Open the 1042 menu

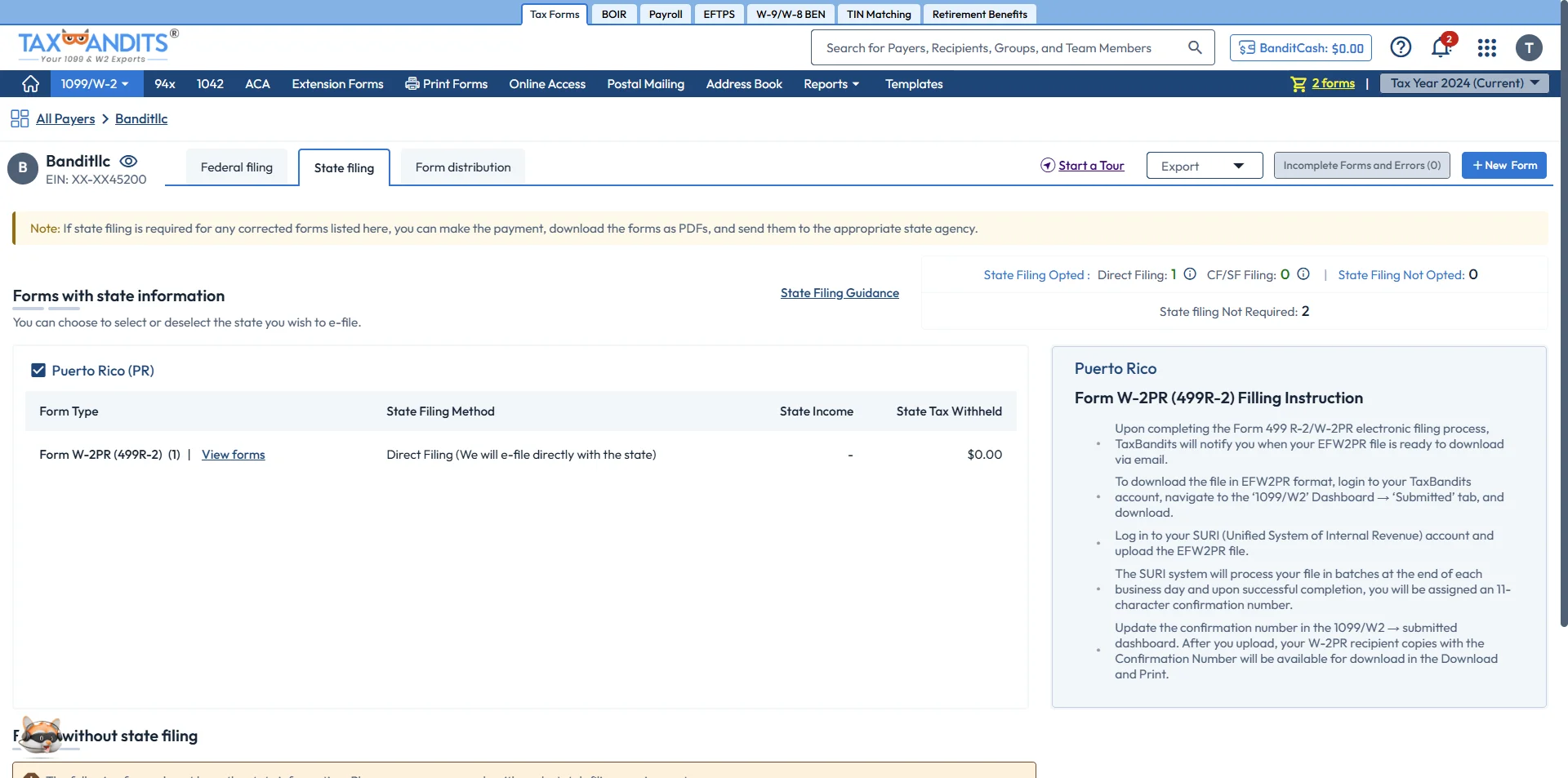[210, 84]
